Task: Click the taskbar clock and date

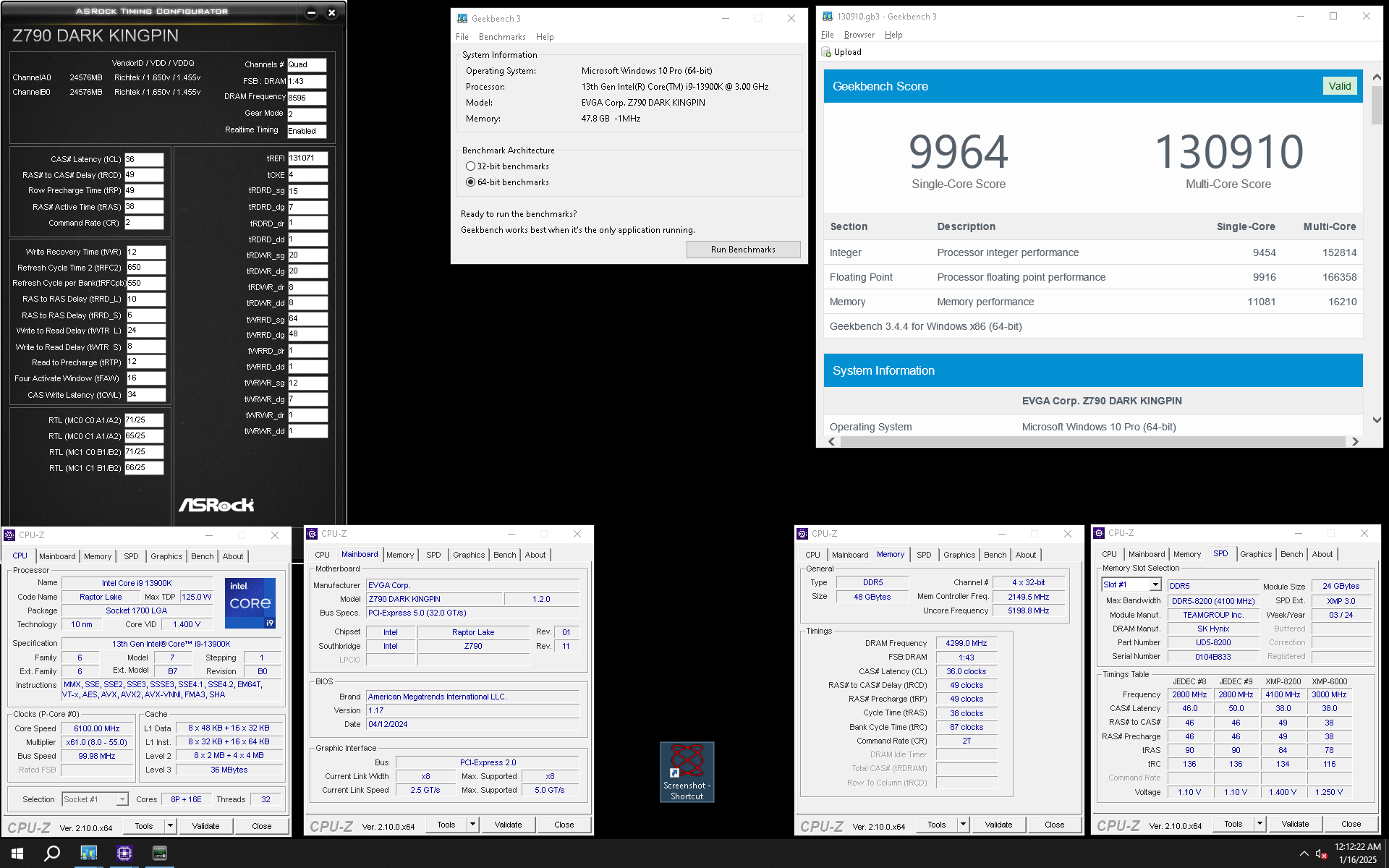Action: click(x=1357, y=854)
